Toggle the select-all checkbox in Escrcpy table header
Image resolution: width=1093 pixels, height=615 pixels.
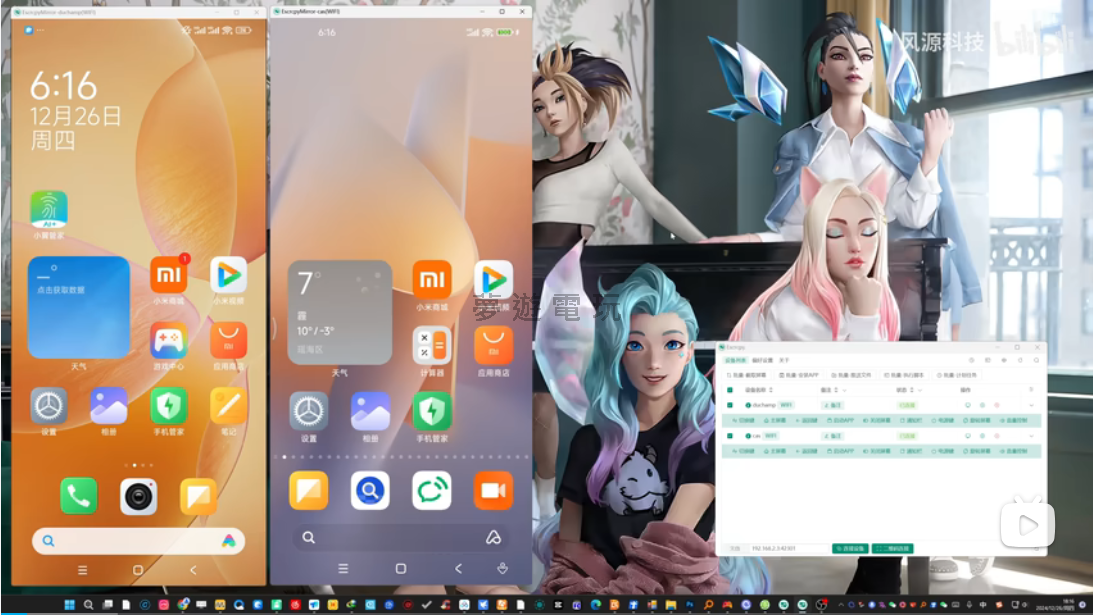click(x=730, y=390)
